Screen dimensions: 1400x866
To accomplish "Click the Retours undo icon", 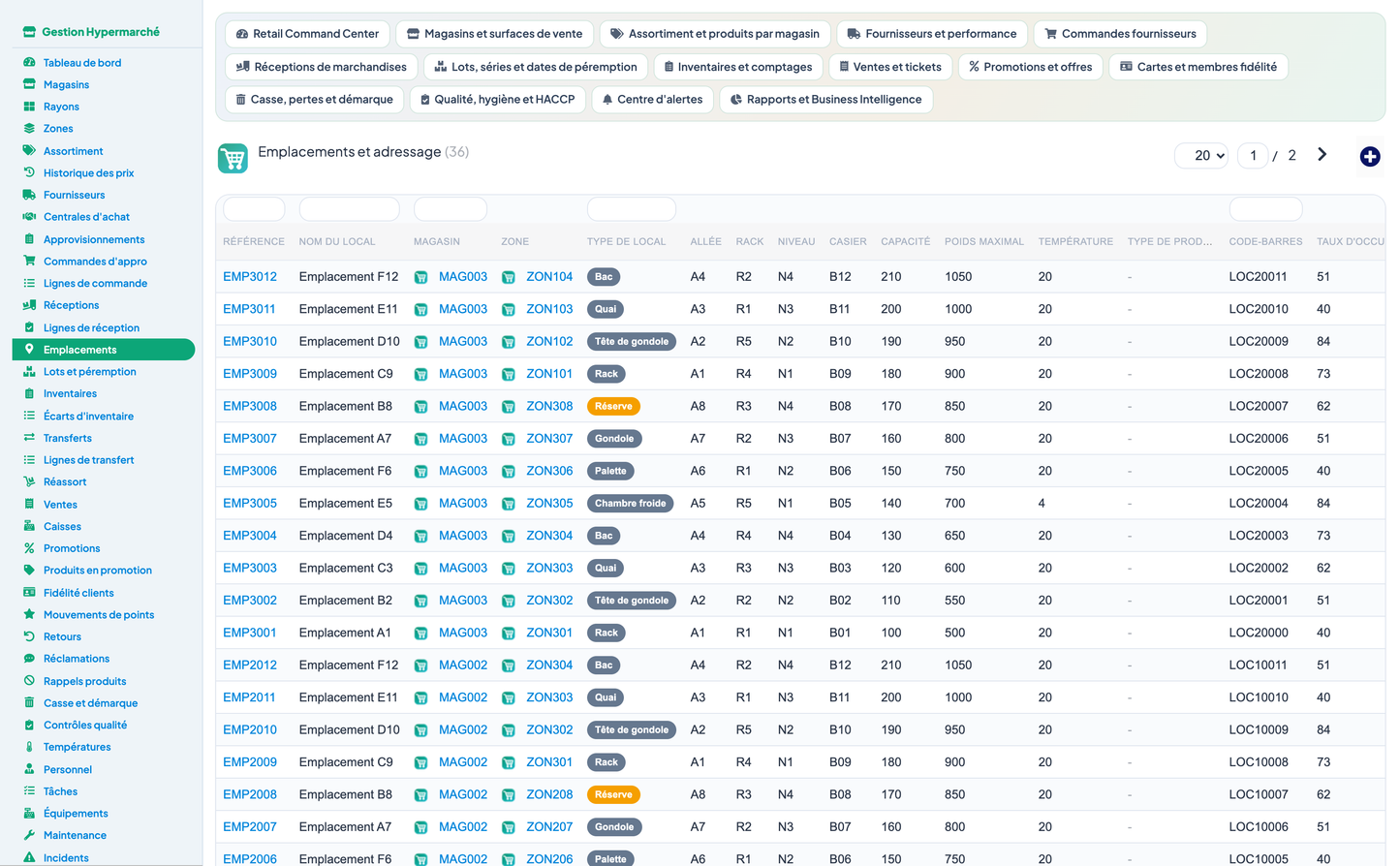I will (29, 636).
